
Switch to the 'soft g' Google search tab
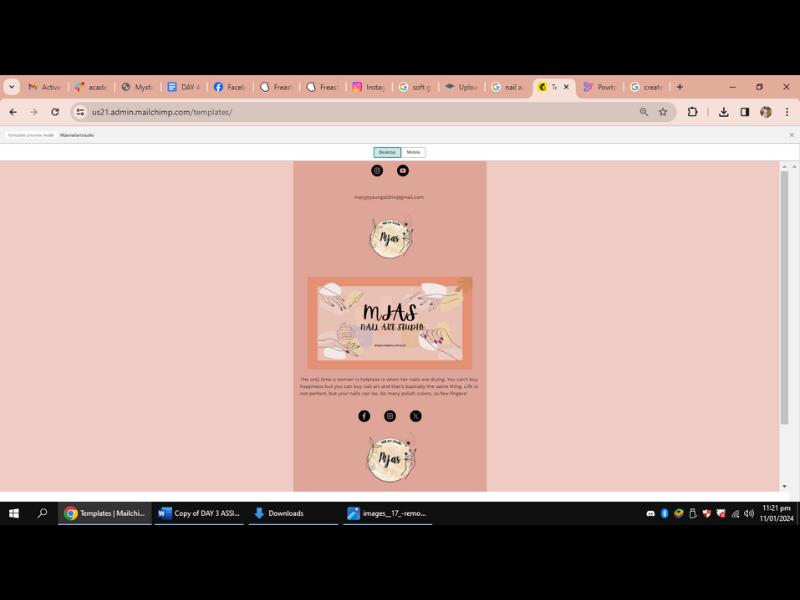point(415,87)
